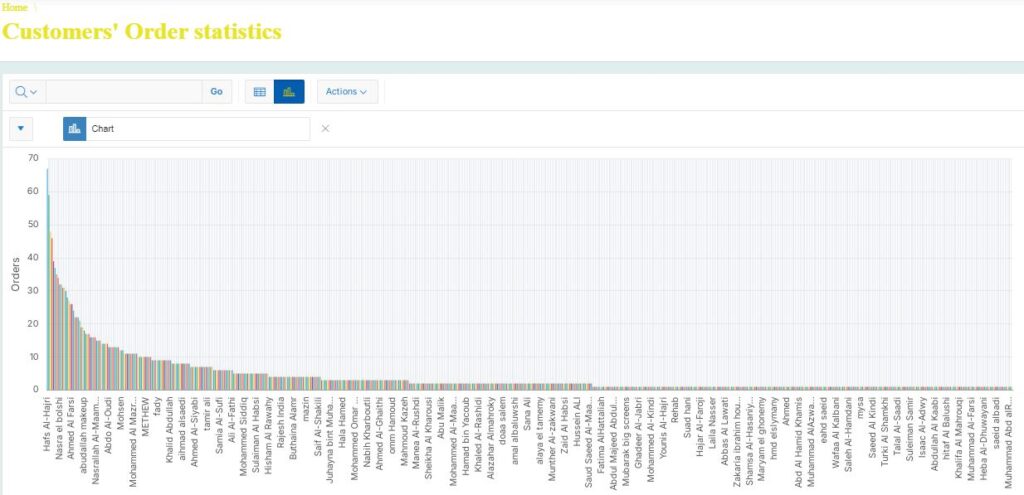Open the Actions menu

click(x=347, y=92)
